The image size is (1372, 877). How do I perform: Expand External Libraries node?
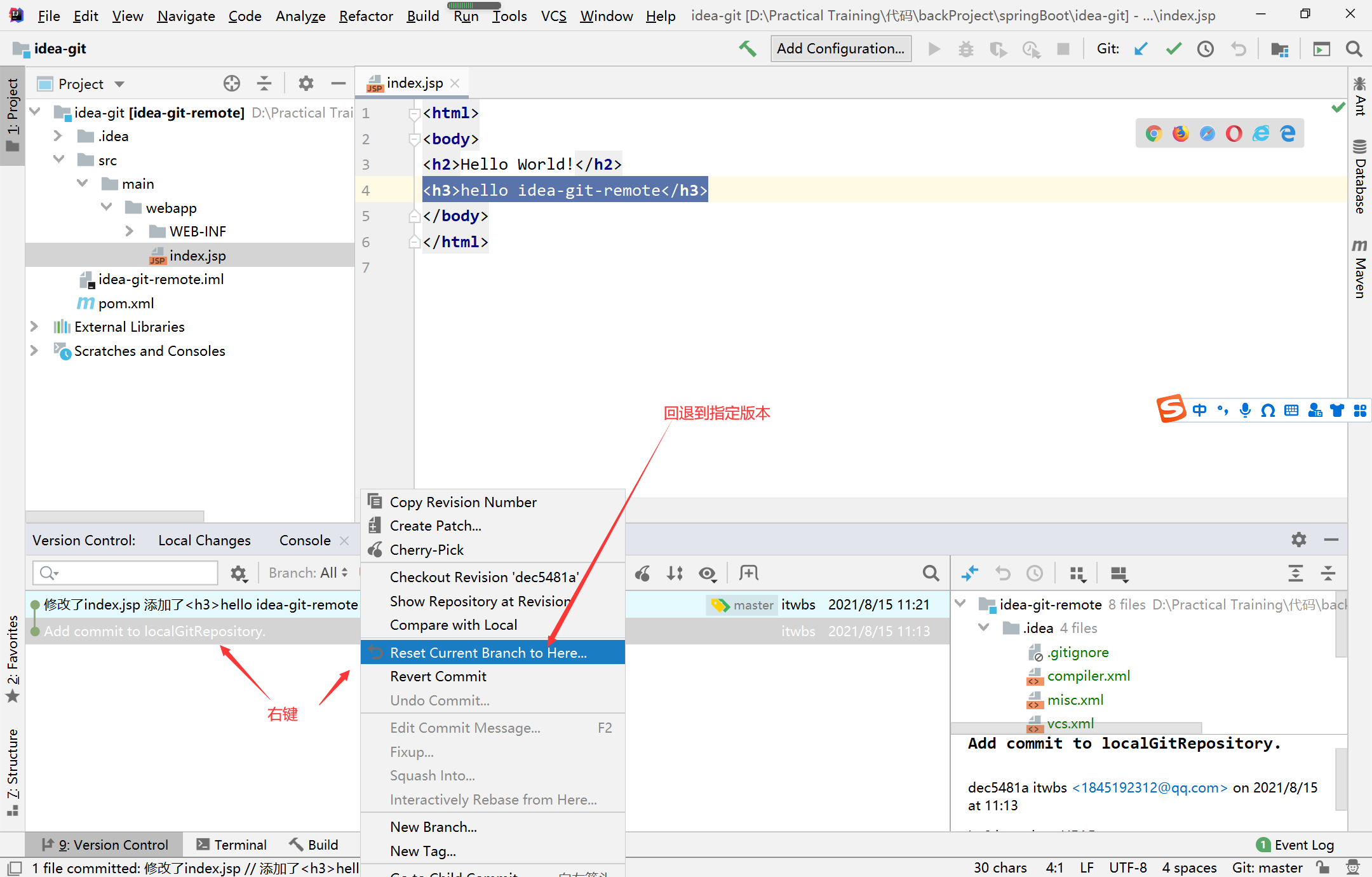34,327
